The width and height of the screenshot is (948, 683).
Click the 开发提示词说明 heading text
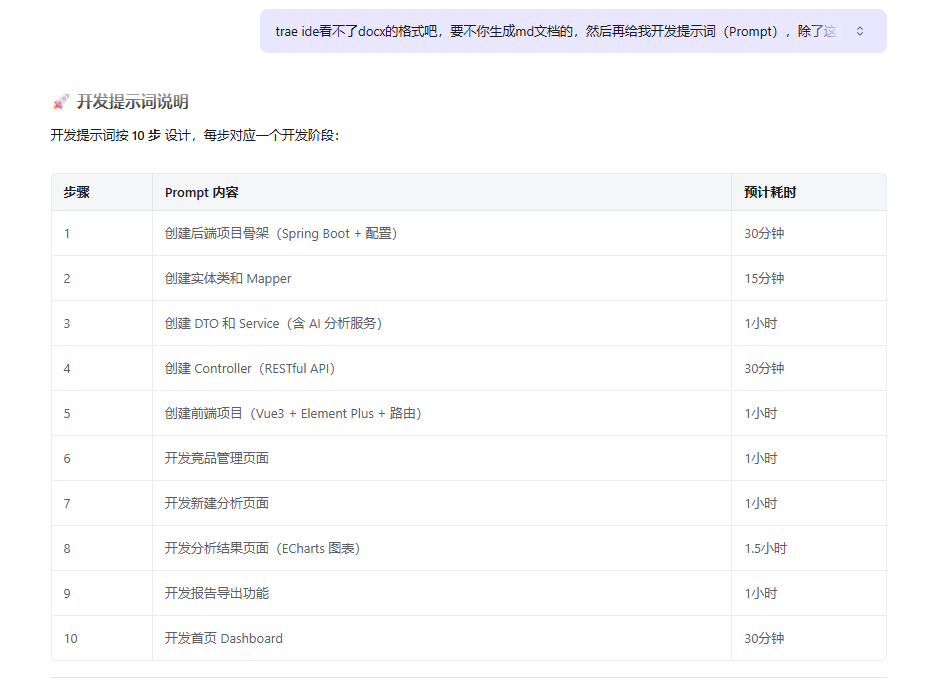click(x=132, y=102)
